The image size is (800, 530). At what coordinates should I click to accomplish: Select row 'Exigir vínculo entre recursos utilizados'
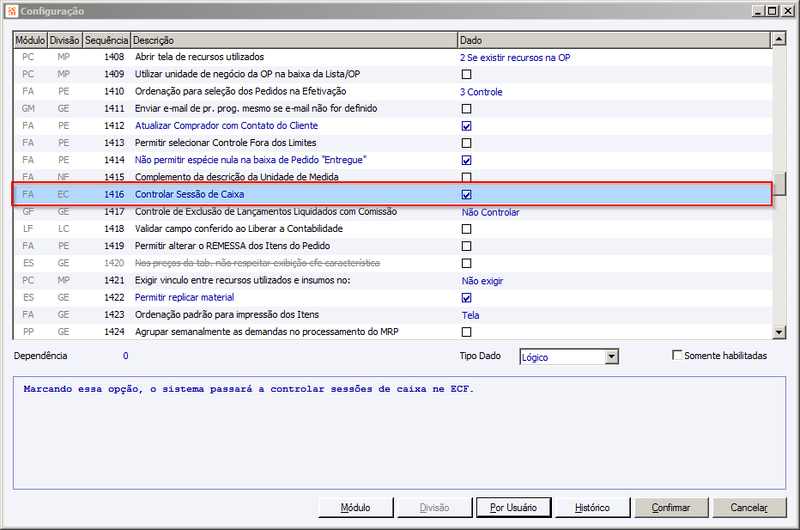(x=392, y=280)
